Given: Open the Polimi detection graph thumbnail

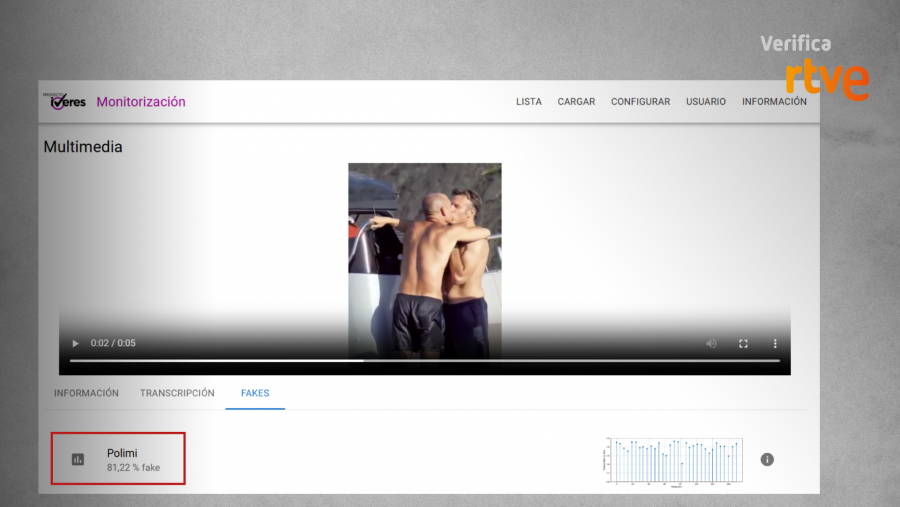Looking at the screenshot, I should [672, 460].
